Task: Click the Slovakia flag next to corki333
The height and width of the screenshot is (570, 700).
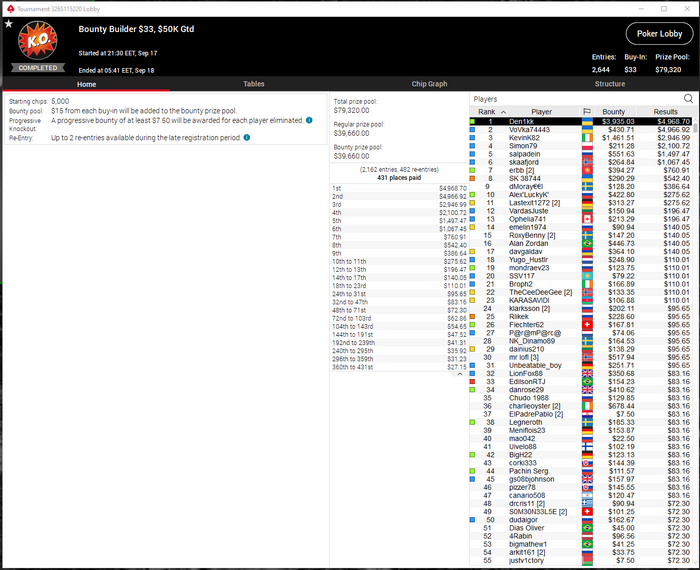Action: 587,463
